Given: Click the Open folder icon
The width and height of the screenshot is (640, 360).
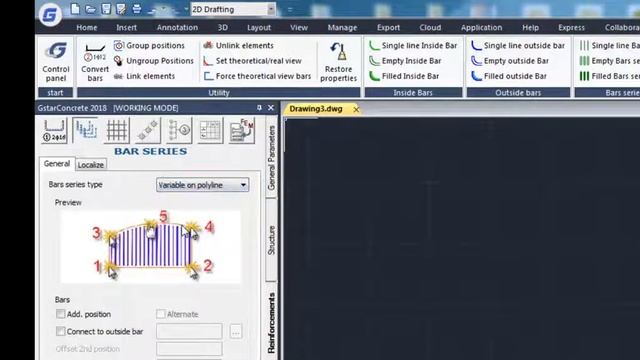Looking at the screenshot, I should click(x=91, y=9).
